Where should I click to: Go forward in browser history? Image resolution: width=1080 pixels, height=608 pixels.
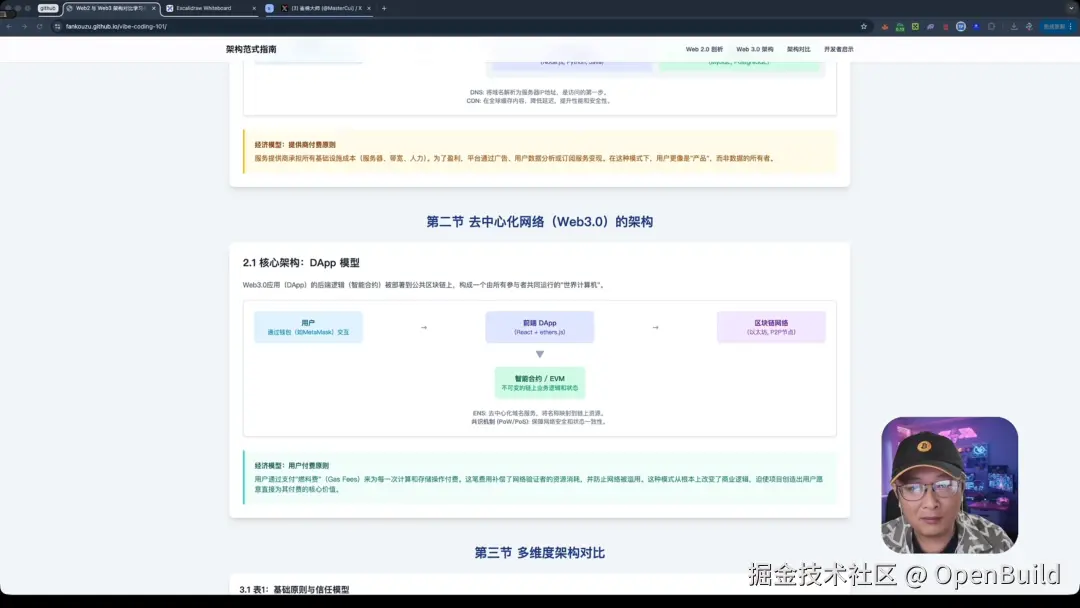24,26
